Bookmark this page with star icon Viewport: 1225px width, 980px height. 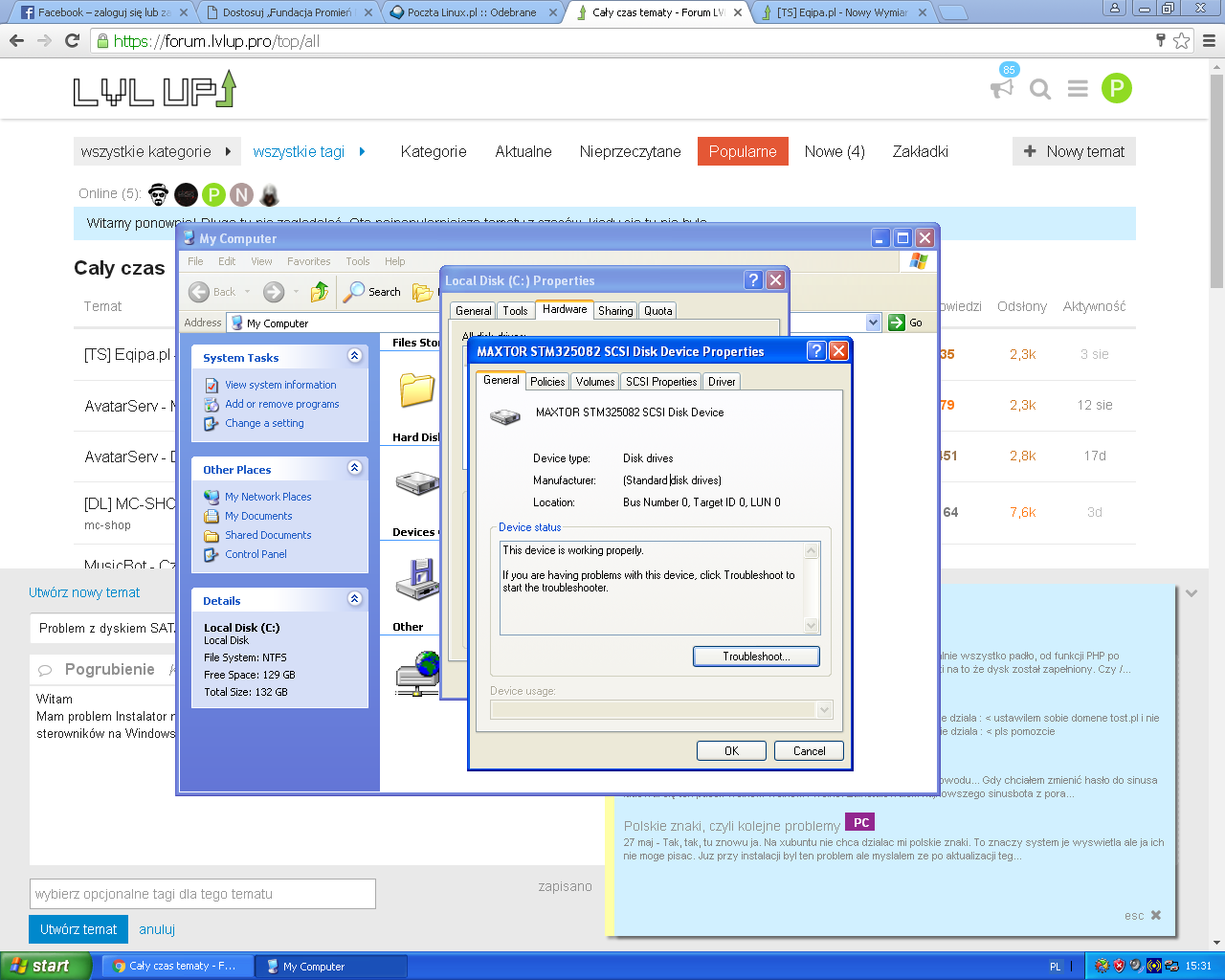(1182, 40)
